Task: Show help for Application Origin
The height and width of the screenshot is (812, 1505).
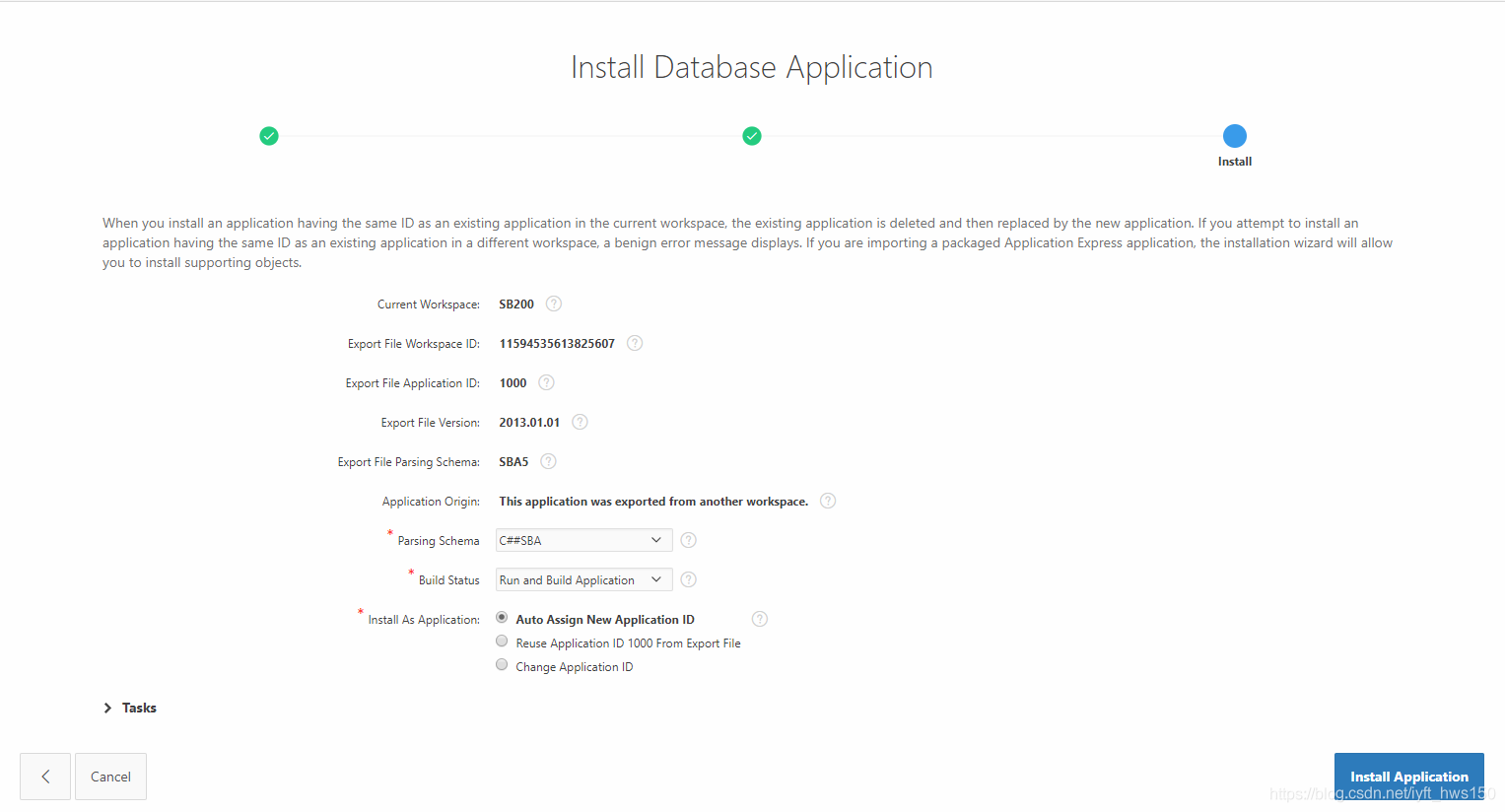Action: click(x=828, y=501)
